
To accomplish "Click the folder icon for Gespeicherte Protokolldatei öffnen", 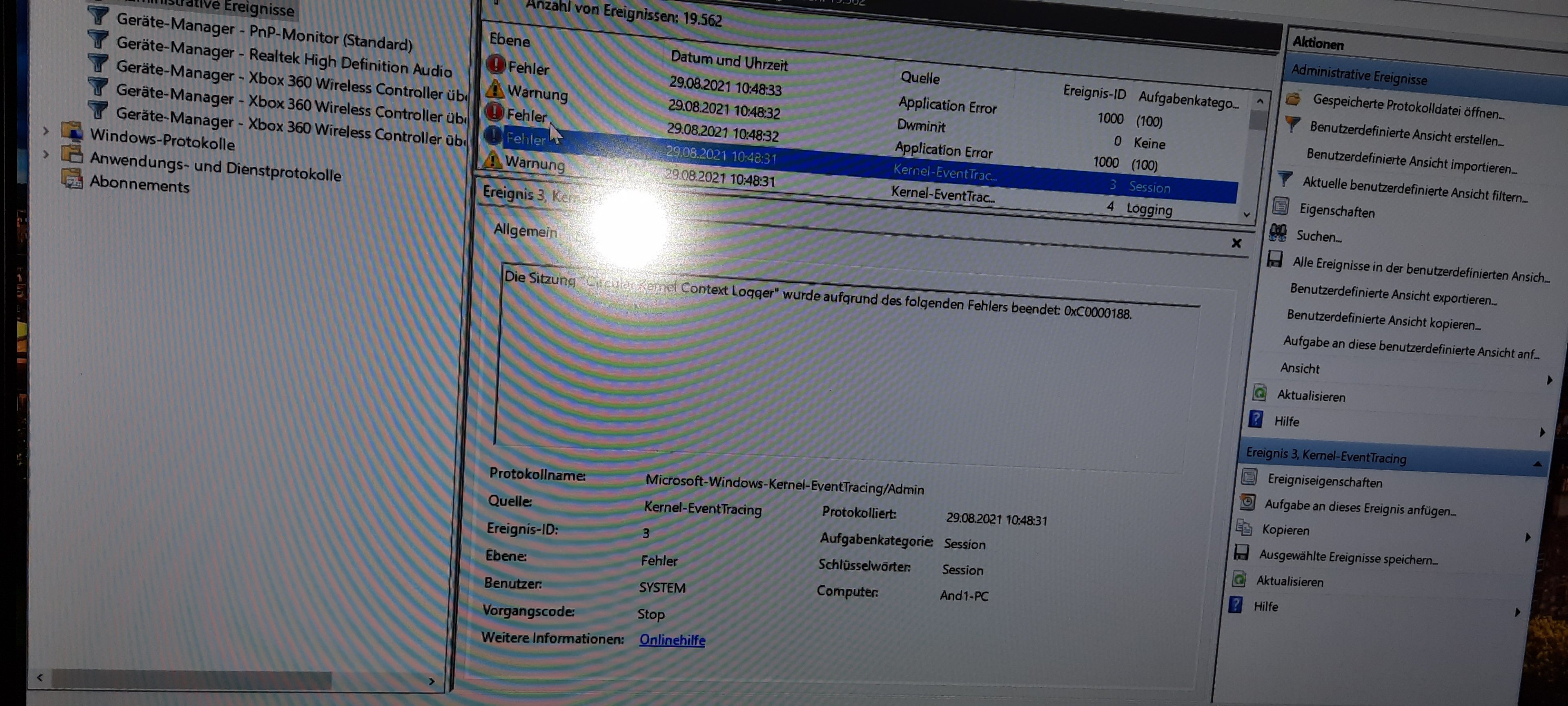I will (1294, 99).
